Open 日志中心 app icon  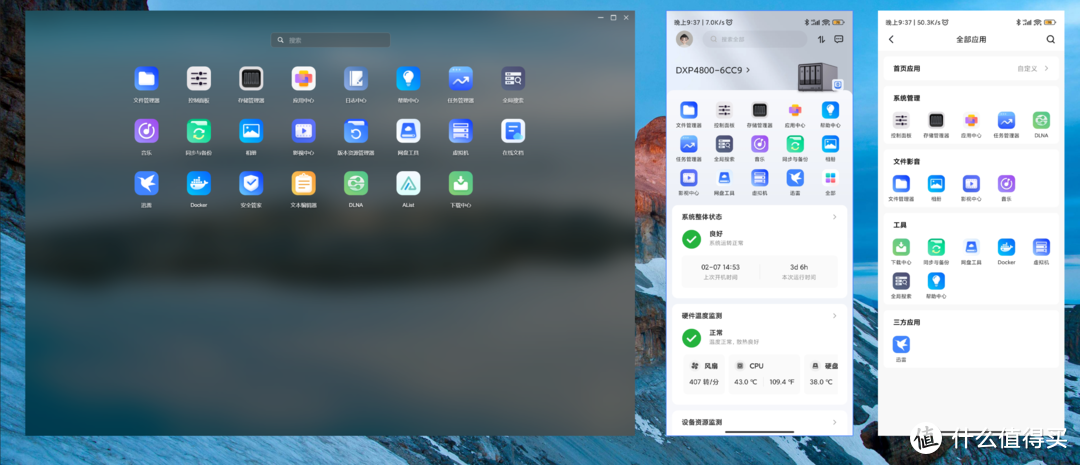click(355, 79)
